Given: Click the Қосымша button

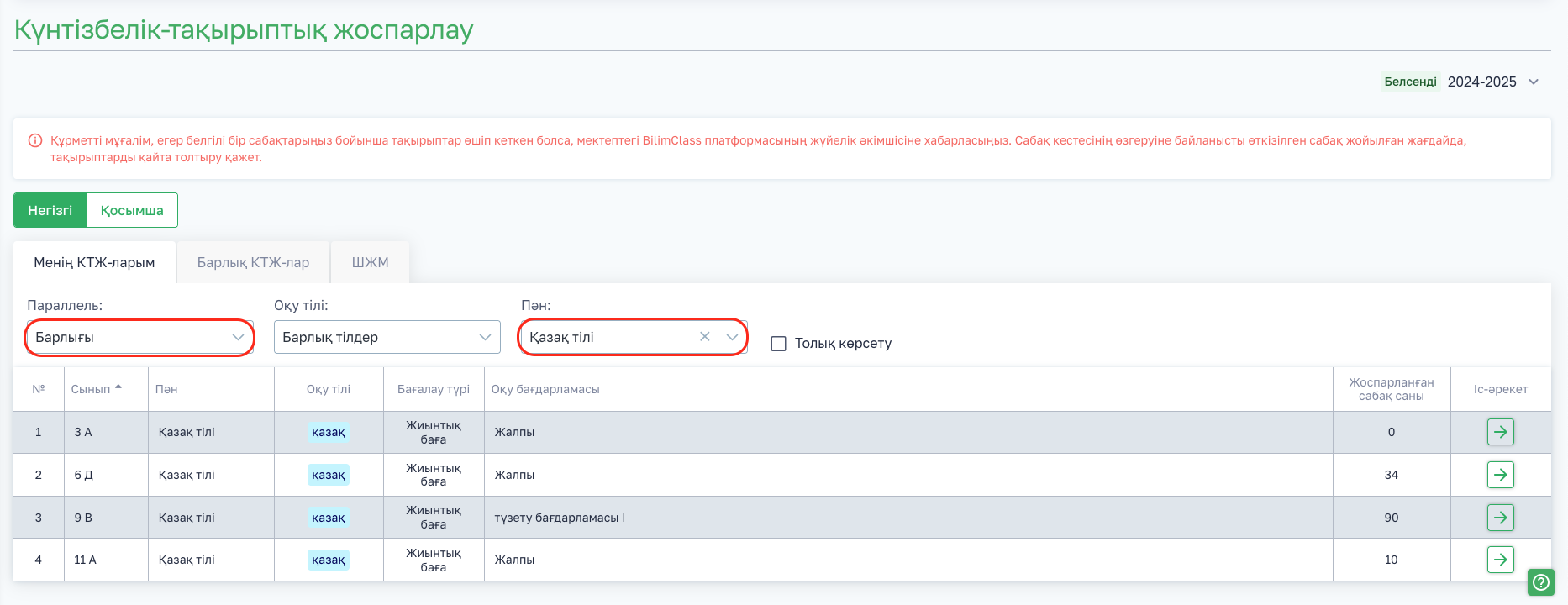Looking at the screenshot, I should 132,210.
